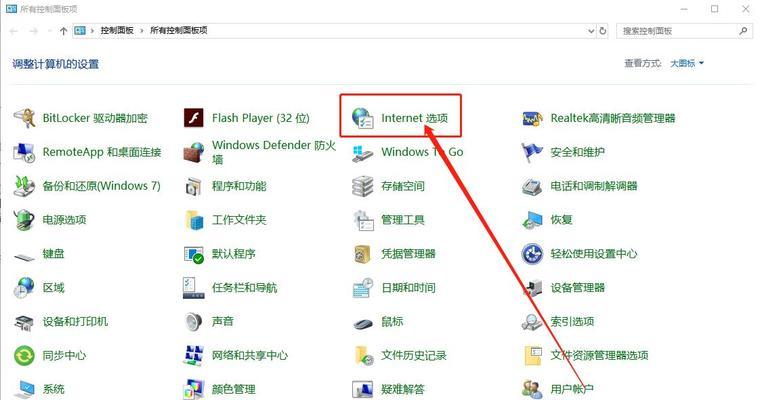Open the Windows To Go icon
This screenshot has width=760, height=400.
tap(363, 153)
